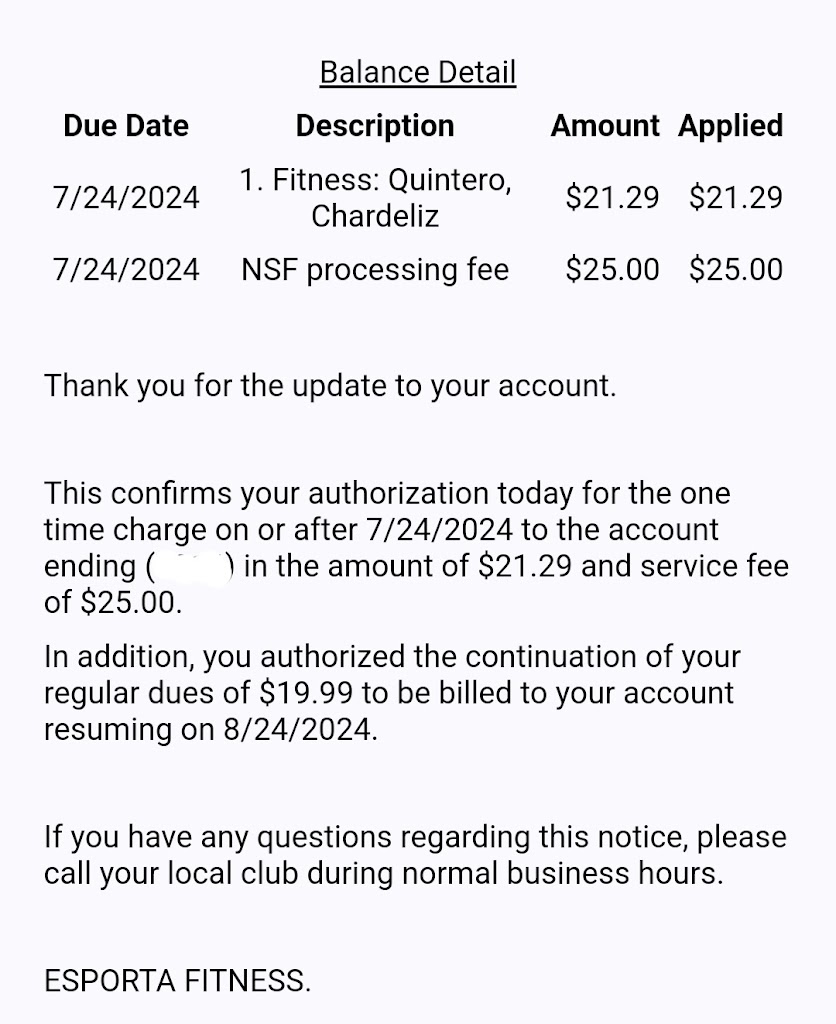
Task: Click the 'resuming on 8/24/2024' line
Action: pos(211,729)
